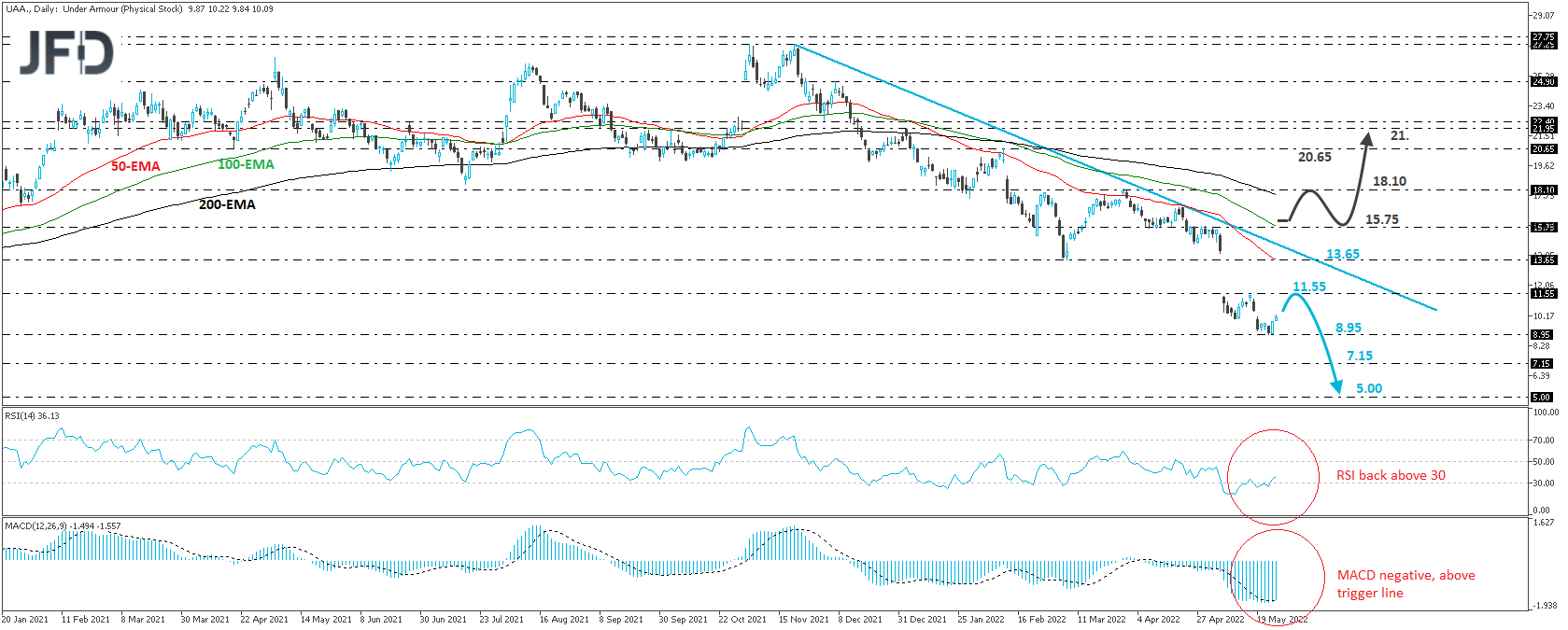Click the 24.90 price tag on axis

click(1543, 81)
